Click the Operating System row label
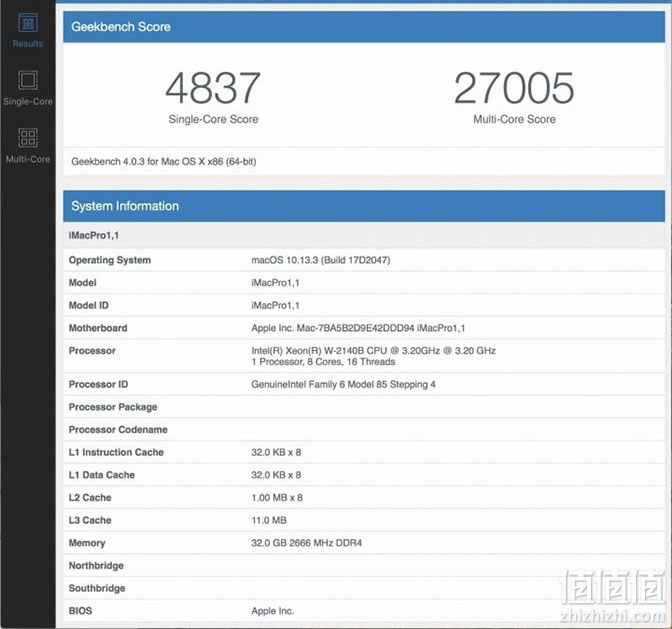Screen dimensions: 672x629 (110, 260)
